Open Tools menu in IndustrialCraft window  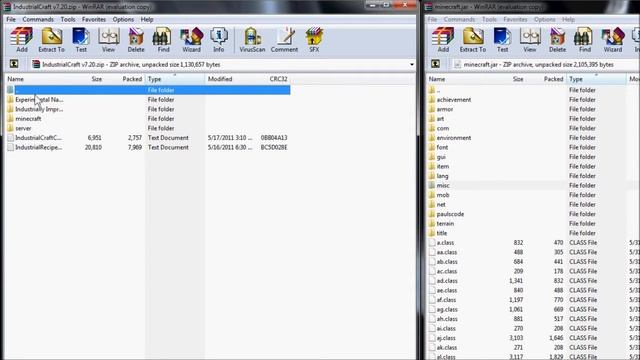coord(68,19)
